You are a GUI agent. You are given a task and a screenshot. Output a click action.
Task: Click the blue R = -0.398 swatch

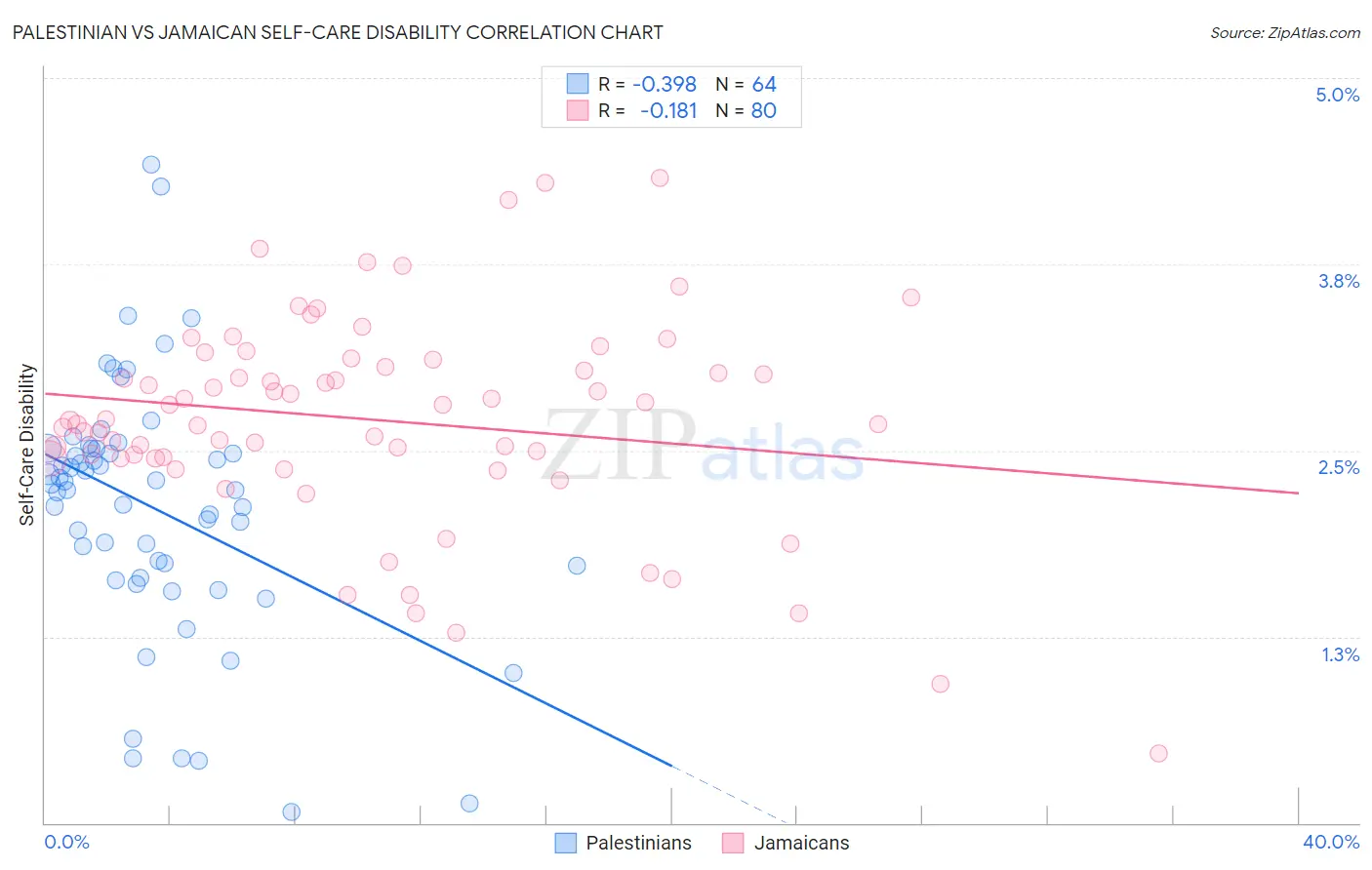pos(578,84)
